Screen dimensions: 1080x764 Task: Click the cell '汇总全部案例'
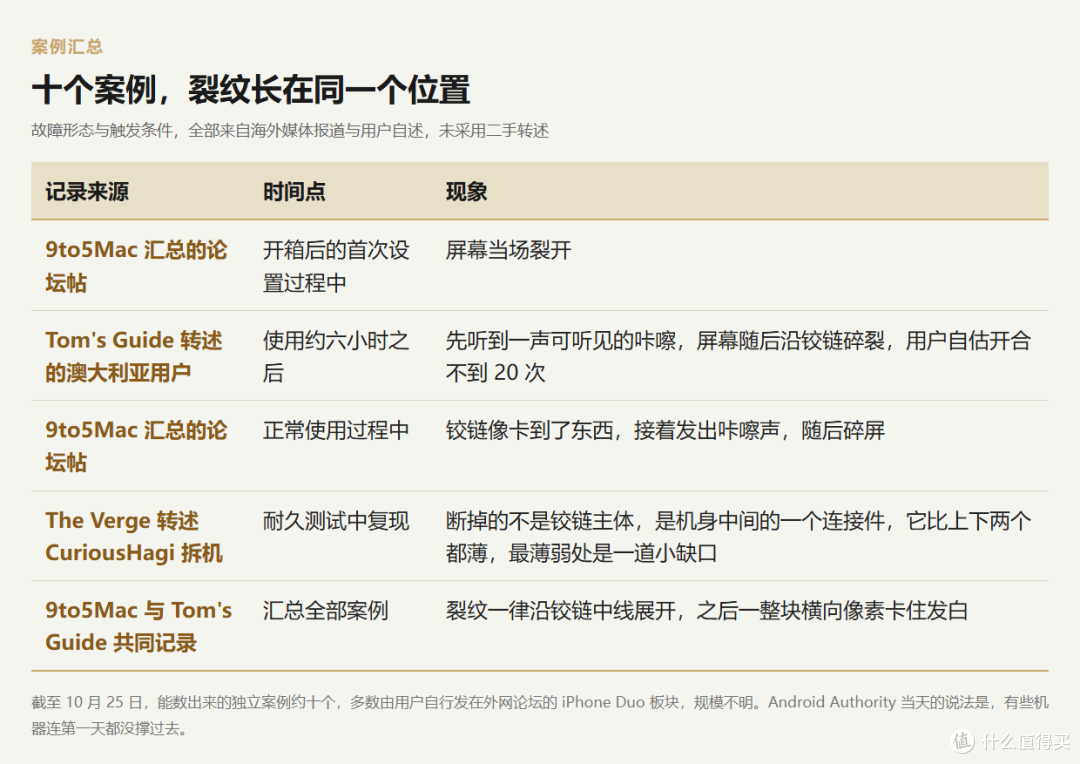coord(326,610)
